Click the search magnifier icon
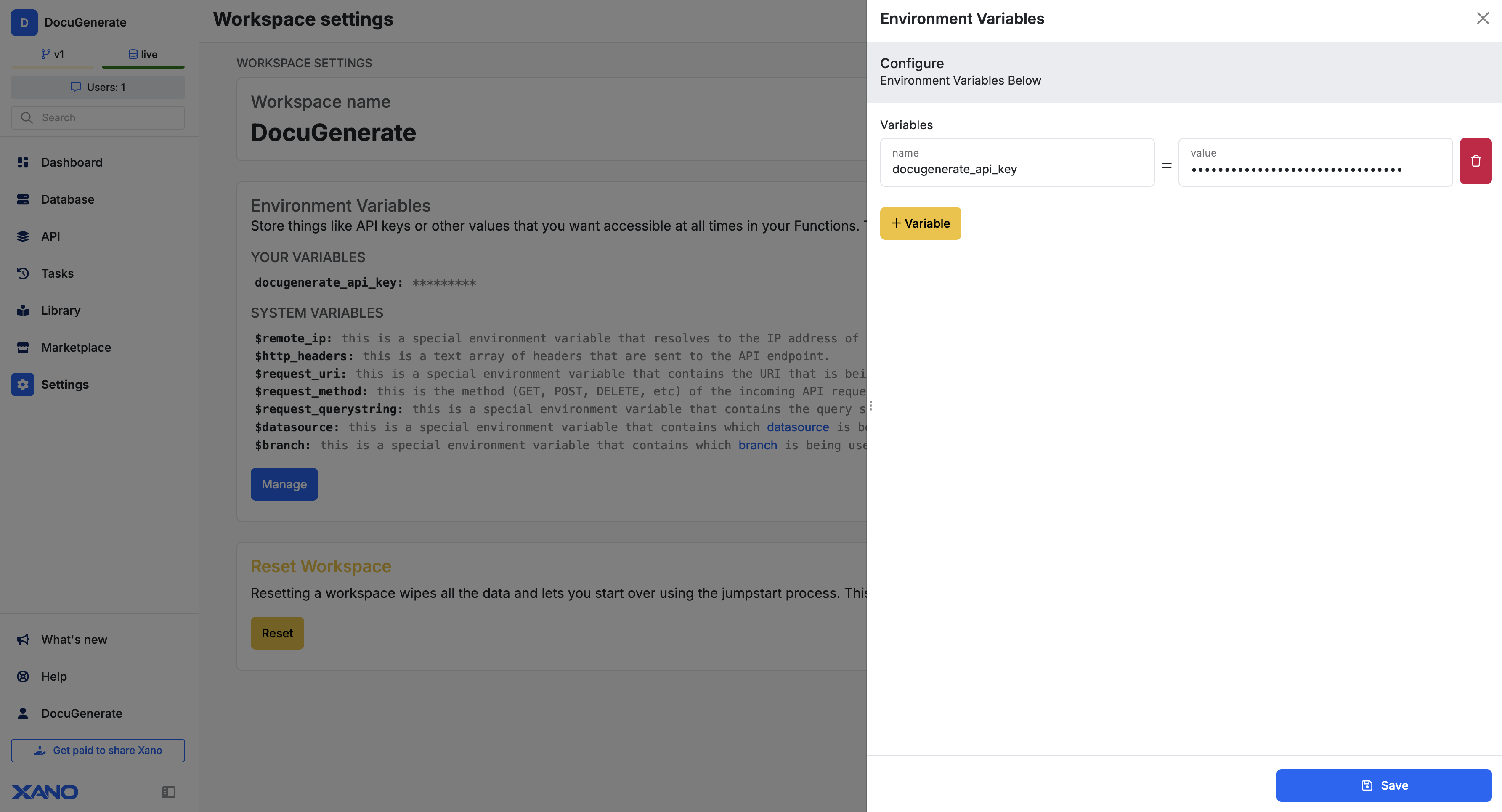1502x812 pixels. 26,117
